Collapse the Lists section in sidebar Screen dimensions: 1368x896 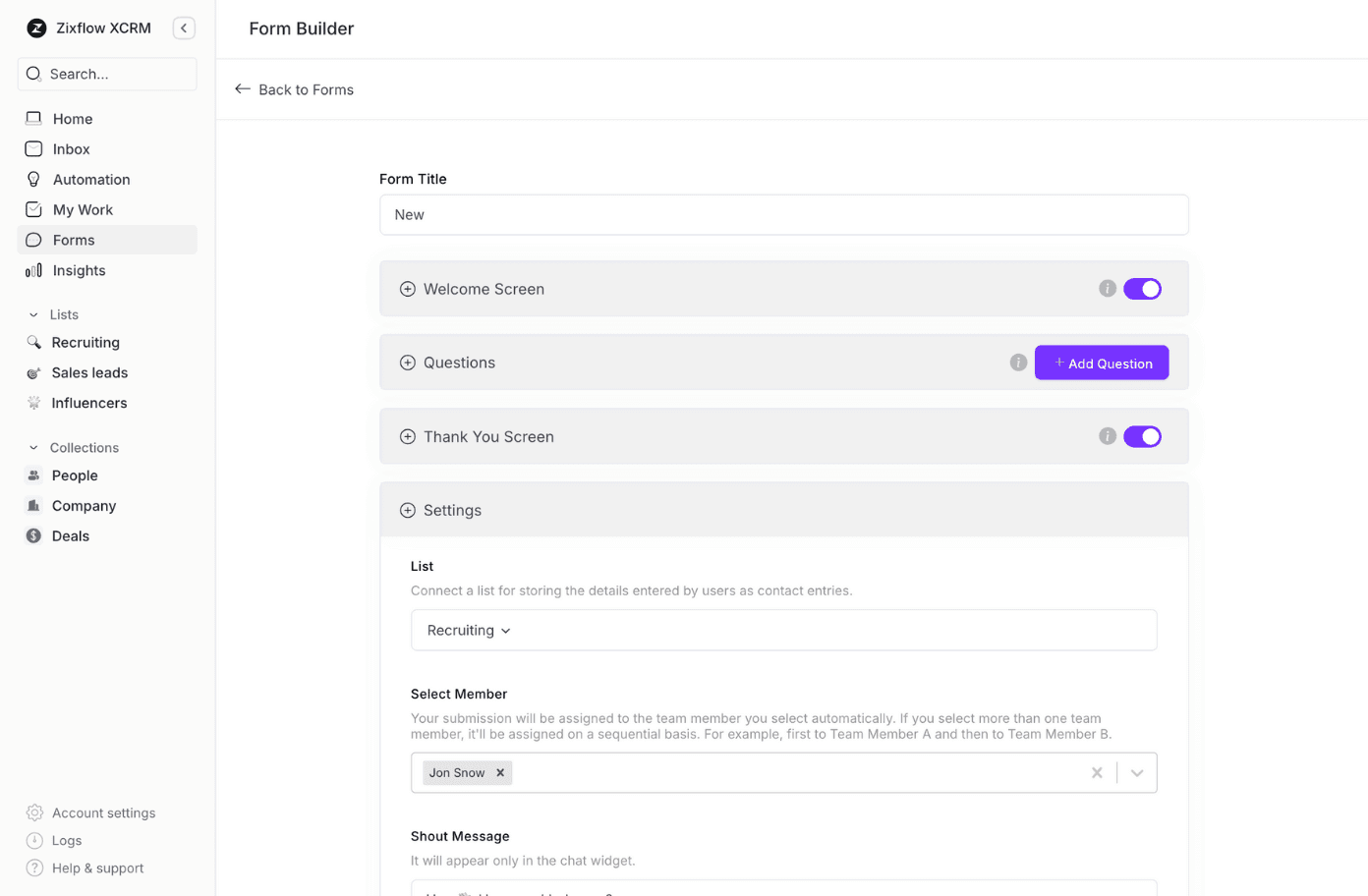pyautogui.click(x=34, y=315)
